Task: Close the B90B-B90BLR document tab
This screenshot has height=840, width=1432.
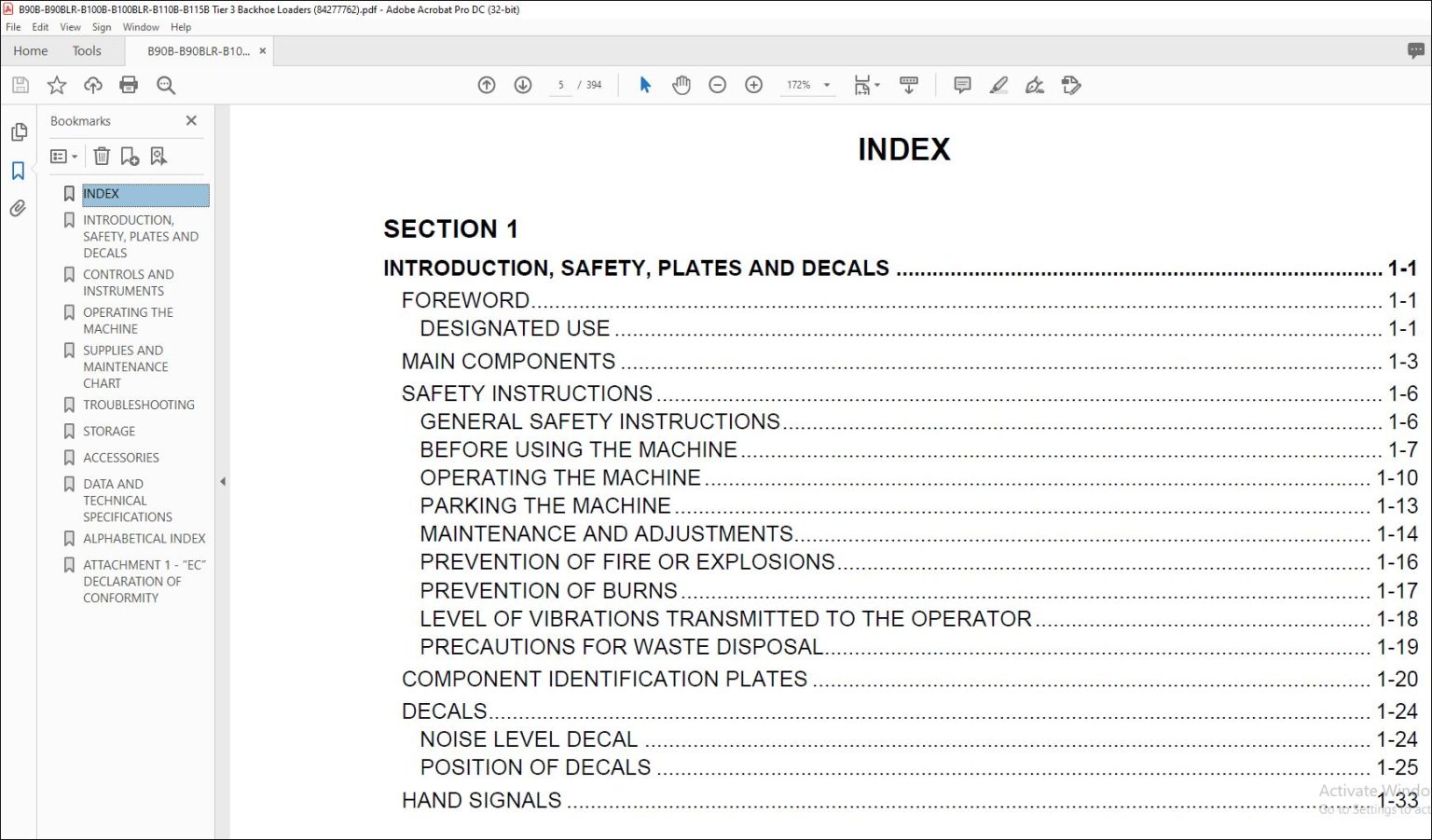Action: (x=263, y=51)
